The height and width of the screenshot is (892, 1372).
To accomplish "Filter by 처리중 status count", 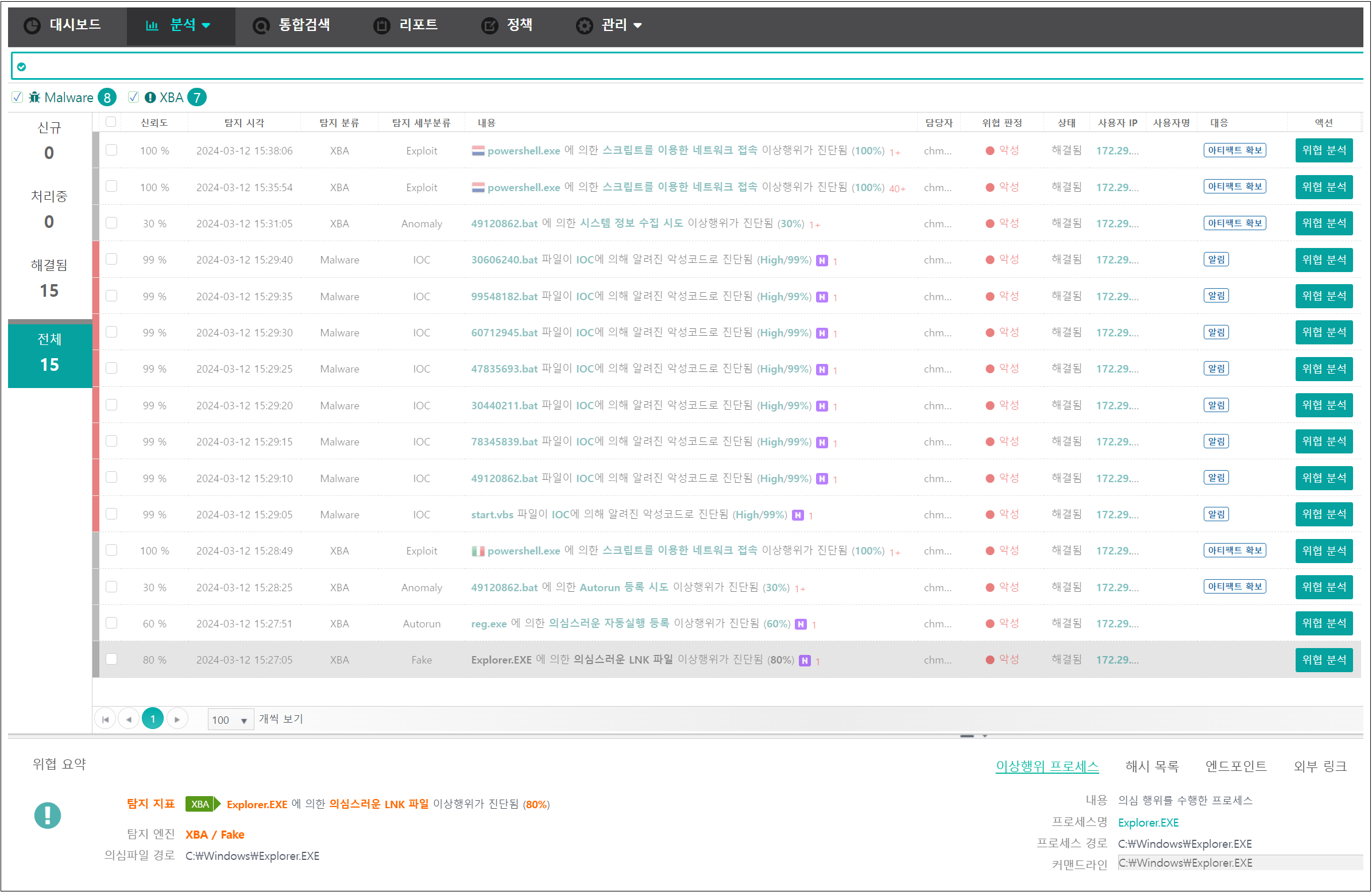I will [49, 210].
